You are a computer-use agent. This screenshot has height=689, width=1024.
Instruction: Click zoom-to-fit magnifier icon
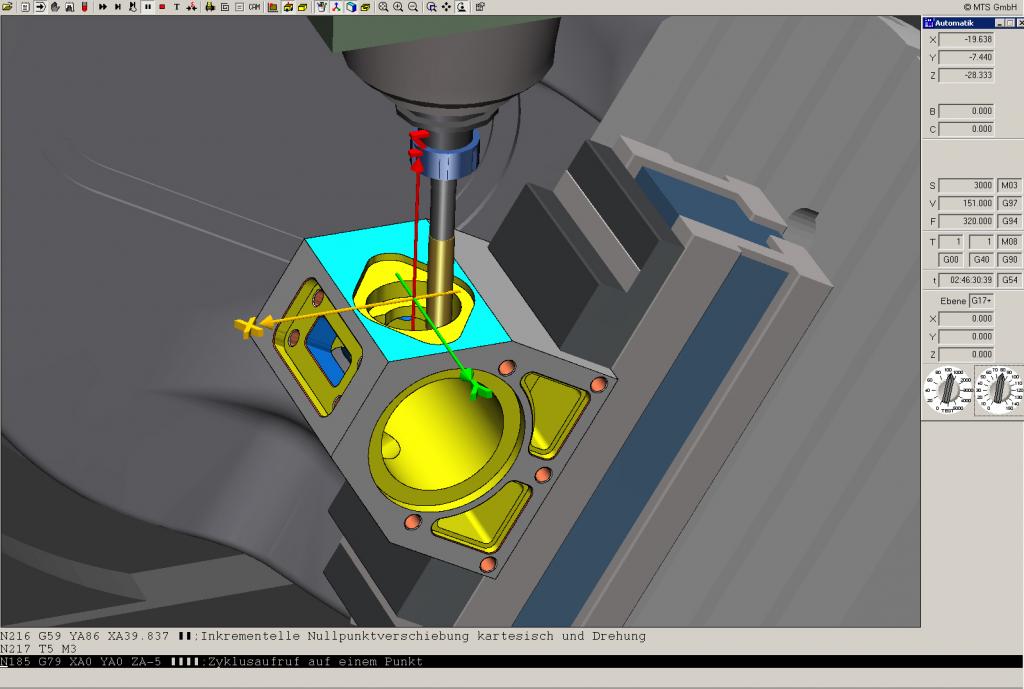tap(383, 7)
